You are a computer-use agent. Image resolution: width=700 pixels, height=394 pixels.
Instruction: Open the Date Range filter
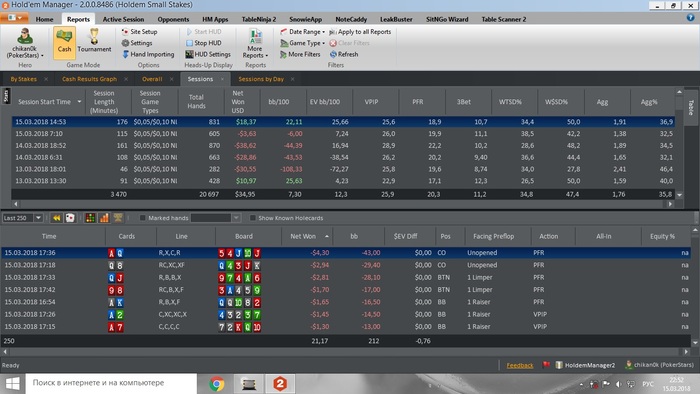302,32
